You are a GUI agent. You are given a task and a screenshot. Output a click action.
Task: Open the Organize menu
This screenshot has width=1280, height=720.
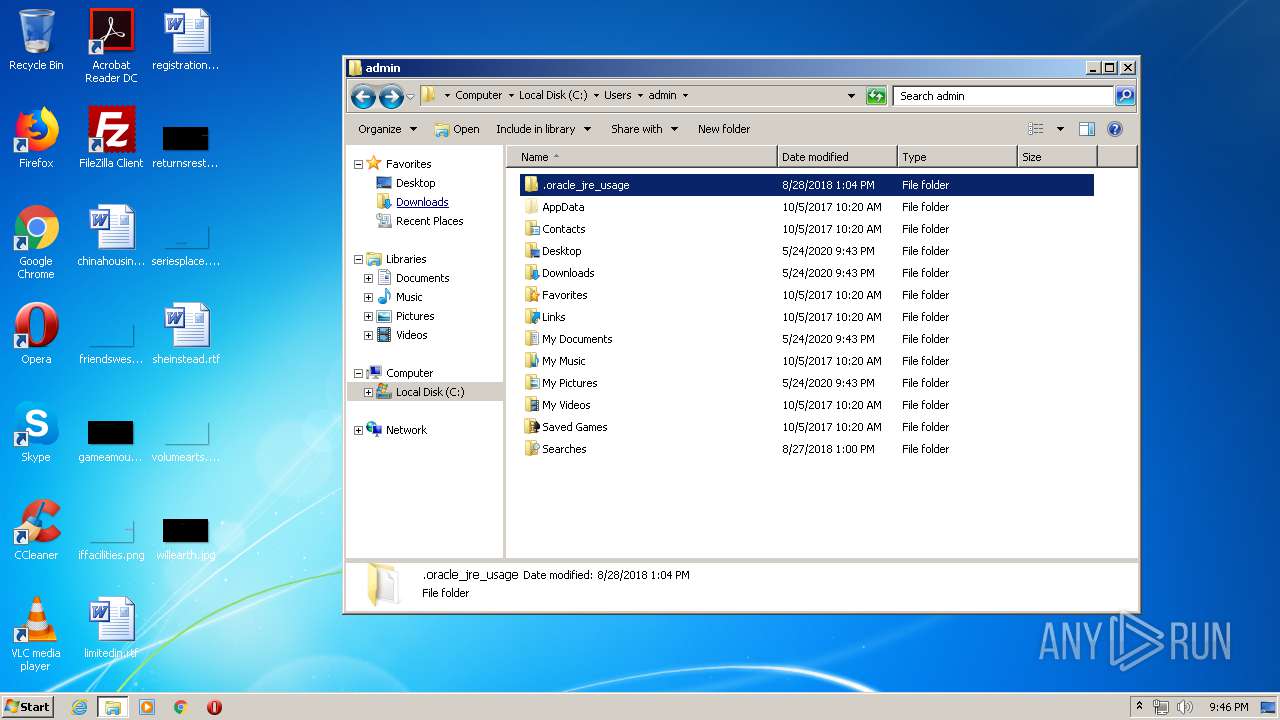point(387,129)
